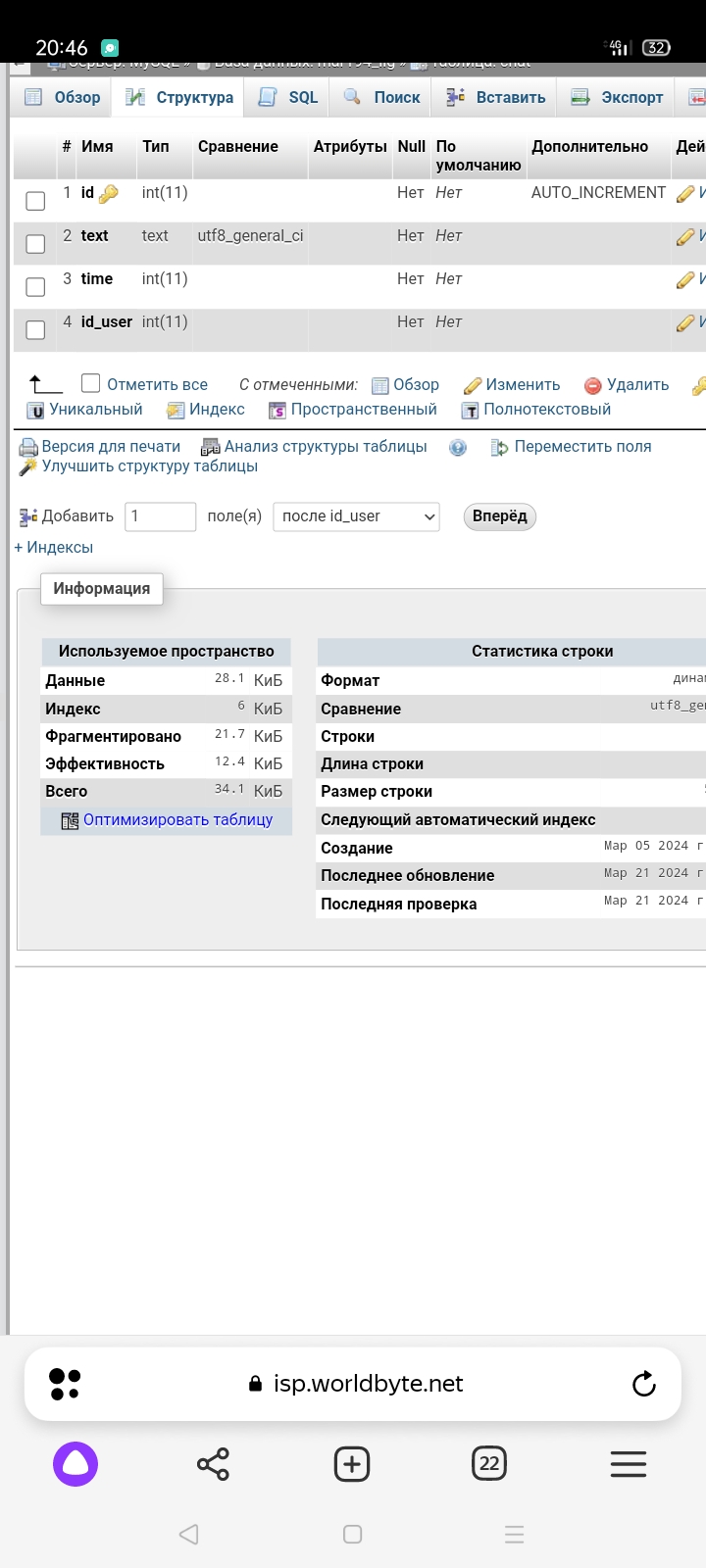Select the id_user row checkbox
Viewport: 706px width, 1568px height.
[35, 330]
